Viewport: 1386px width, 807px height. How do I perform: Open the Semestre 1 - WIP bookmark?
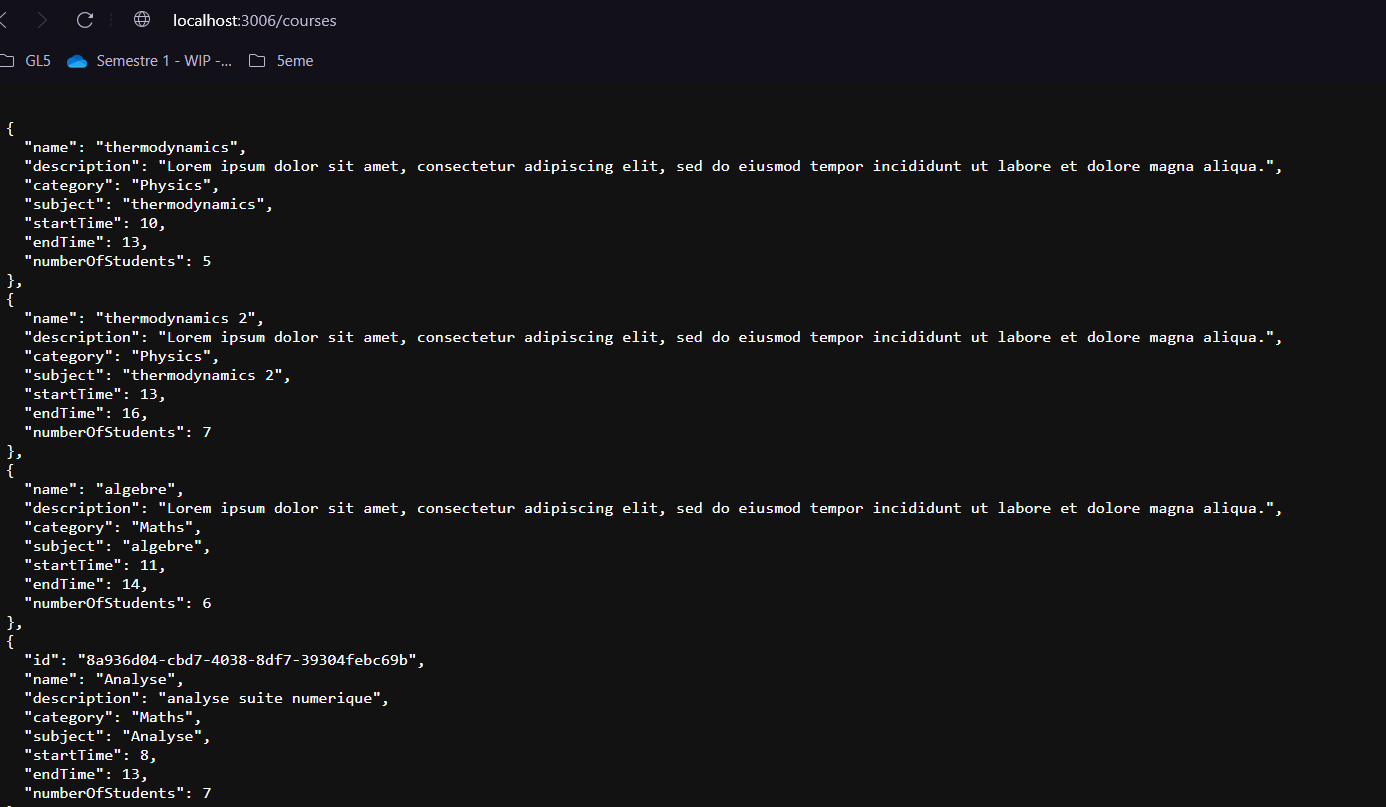(163, 60)
